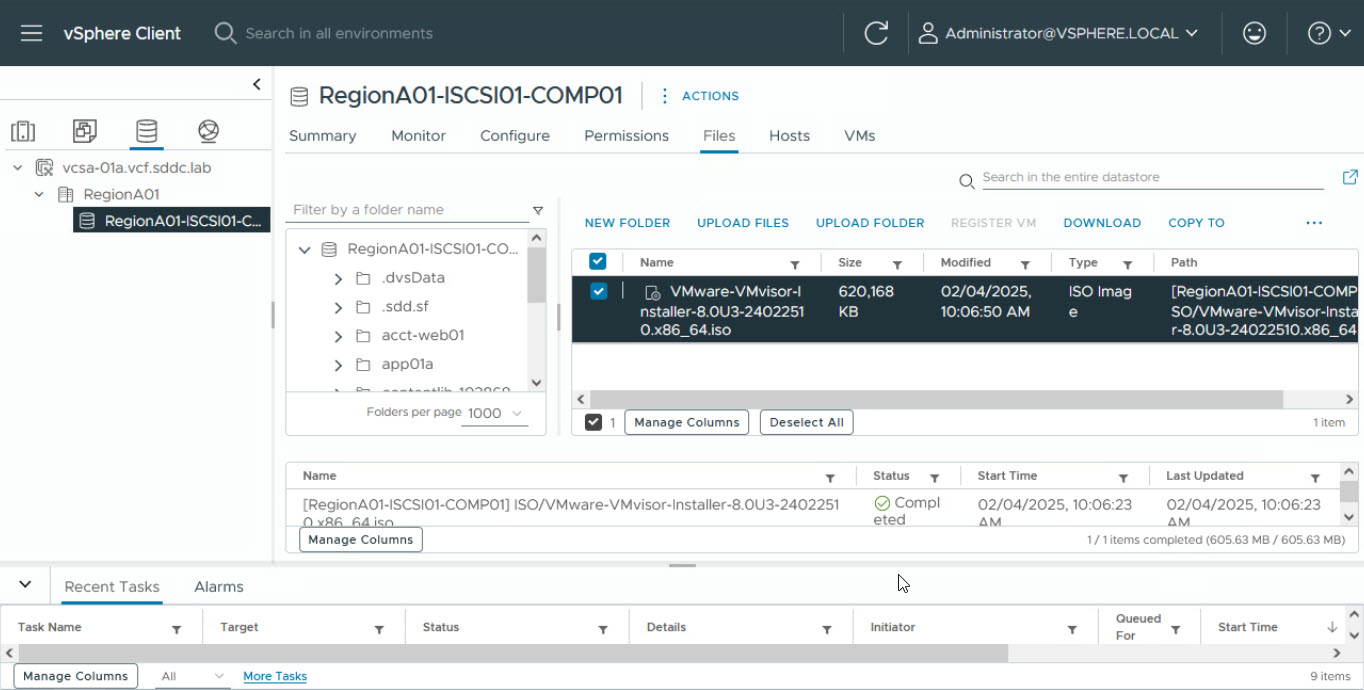Click the Search in the entire datastore field
This screenshot has width=1364, height=690.
1152,177
